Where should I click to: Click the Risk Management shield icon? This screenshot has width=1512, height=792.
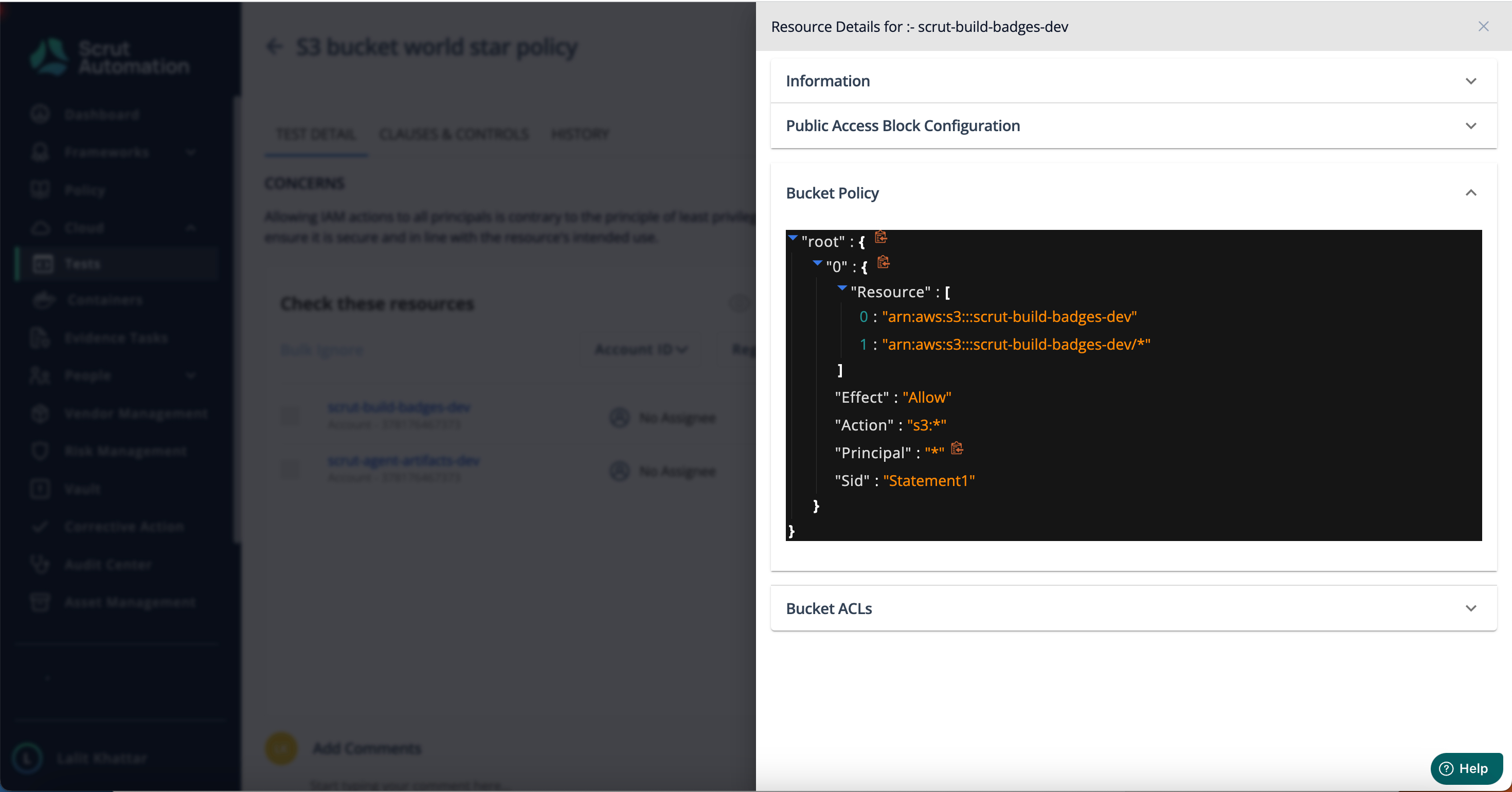[x=40, y=451]
